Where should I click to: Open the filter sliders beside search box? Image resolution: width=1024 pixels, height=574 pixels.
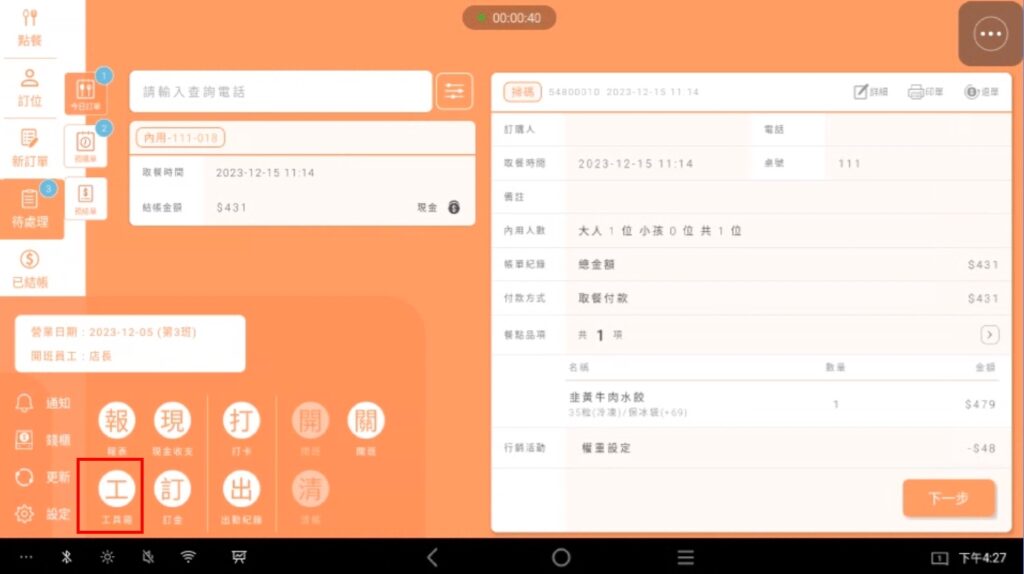454,92
